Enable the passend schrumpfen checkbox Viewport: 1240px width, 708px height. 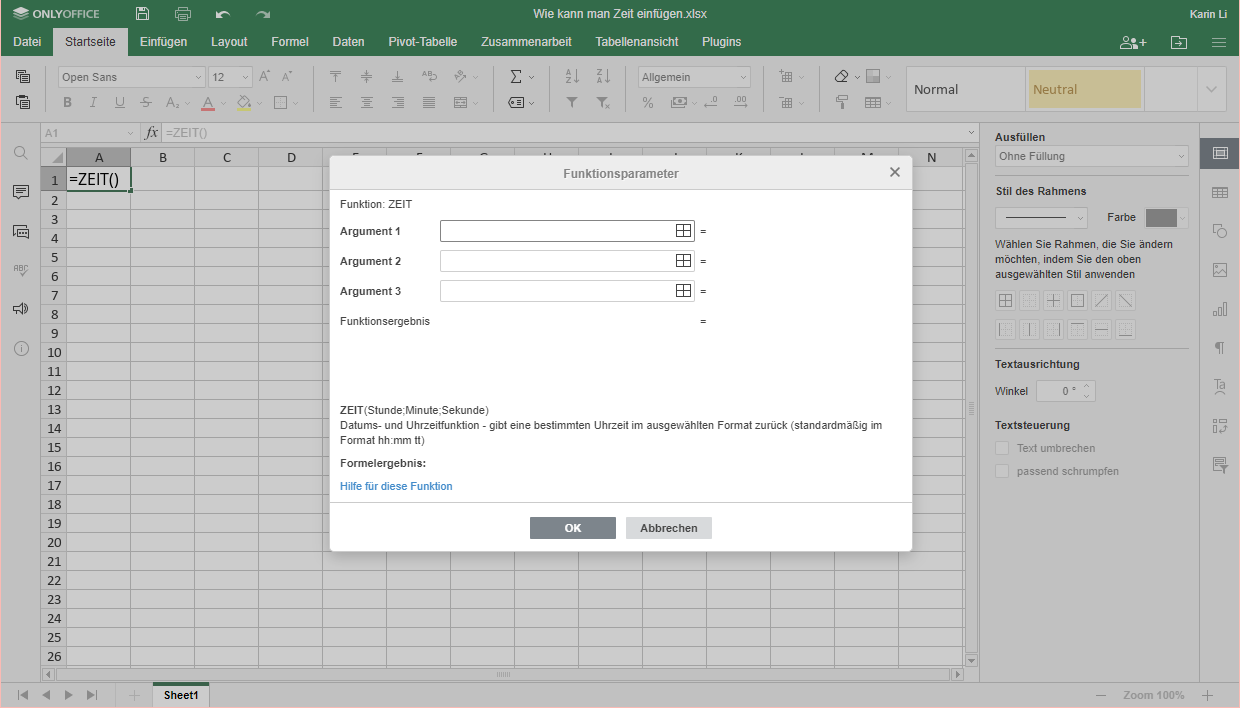pyautogui.click(x=1002, y=471)
